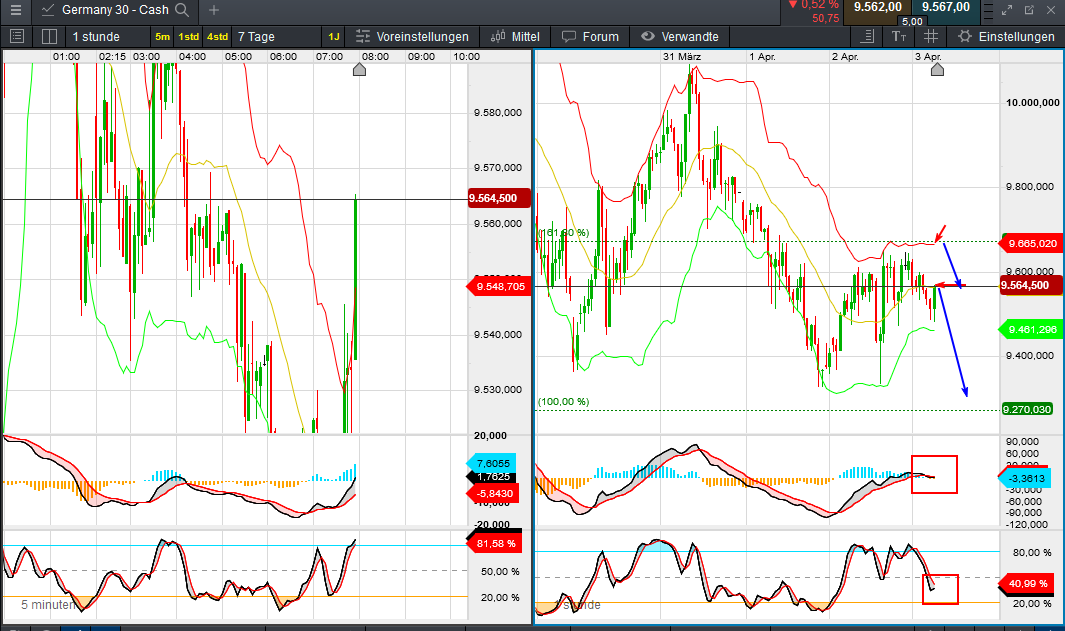Click the sell price 9.562,00
The image size is (1065, 631).
[x=878, y=7]
